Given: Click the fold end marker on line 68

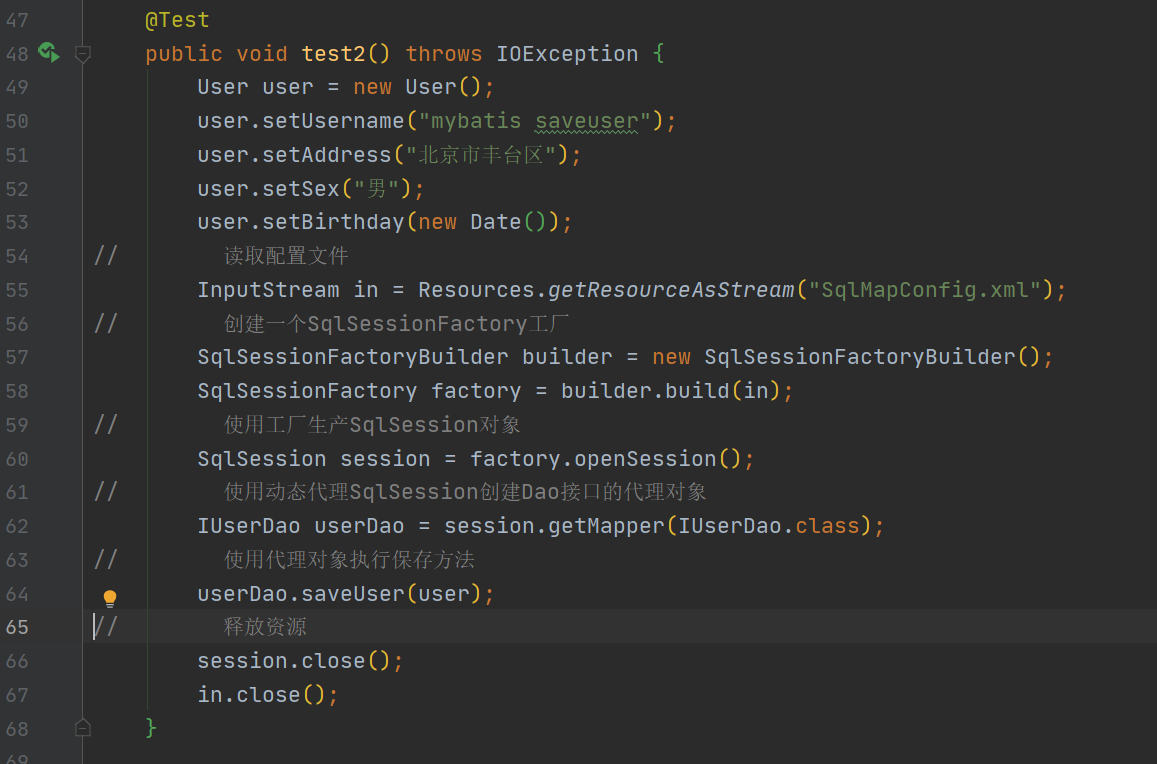Looking at the screenshot, I should pos(83,728).
